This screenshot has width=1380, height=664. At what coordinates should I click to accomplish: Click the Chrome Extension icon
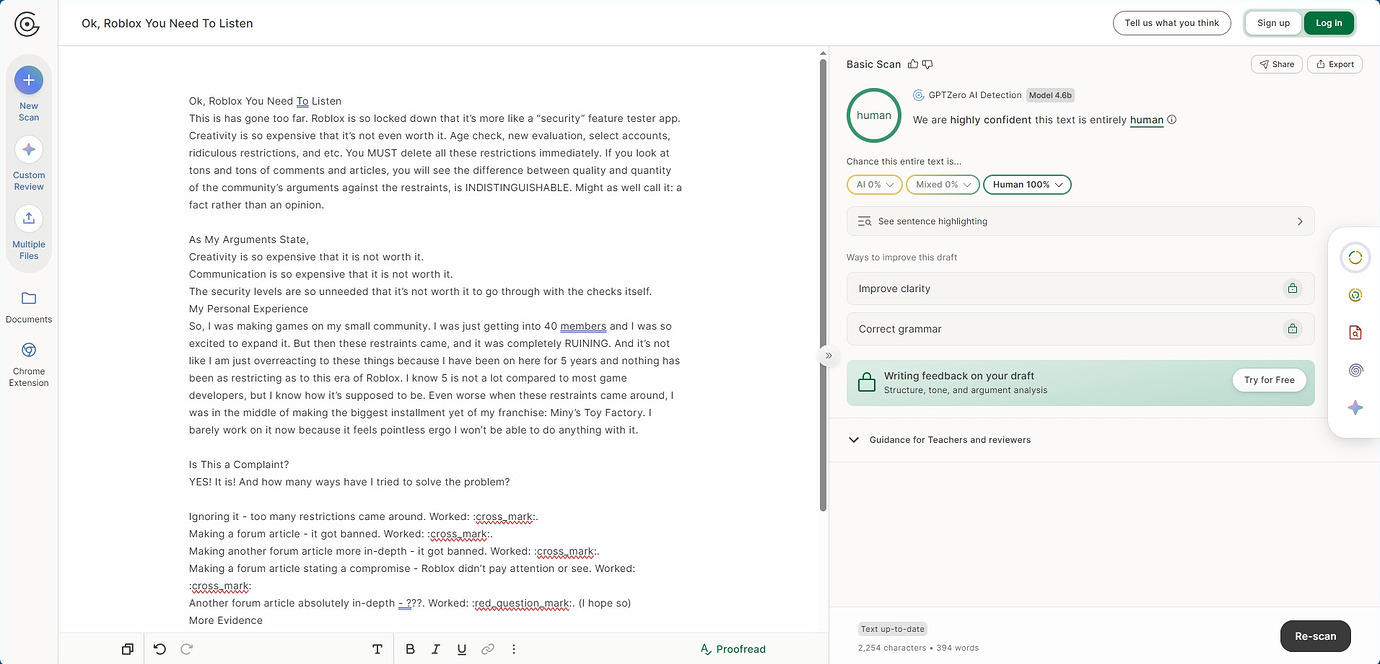(29, 350)
